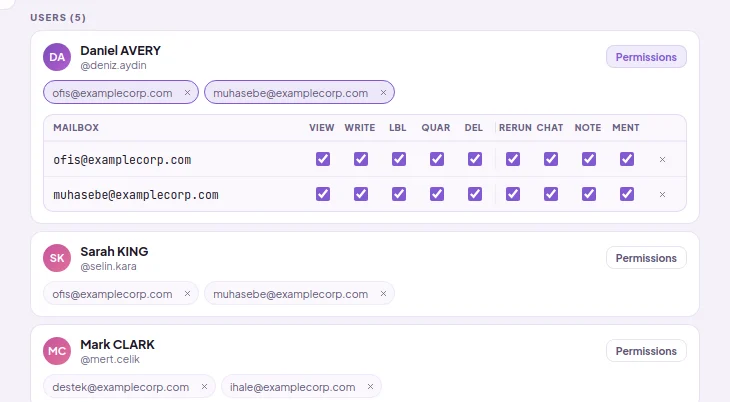730x402 pixels.
Task: Toggle NOTE permission for muhasebe@examplecorp.com
Action: [589, 194]
